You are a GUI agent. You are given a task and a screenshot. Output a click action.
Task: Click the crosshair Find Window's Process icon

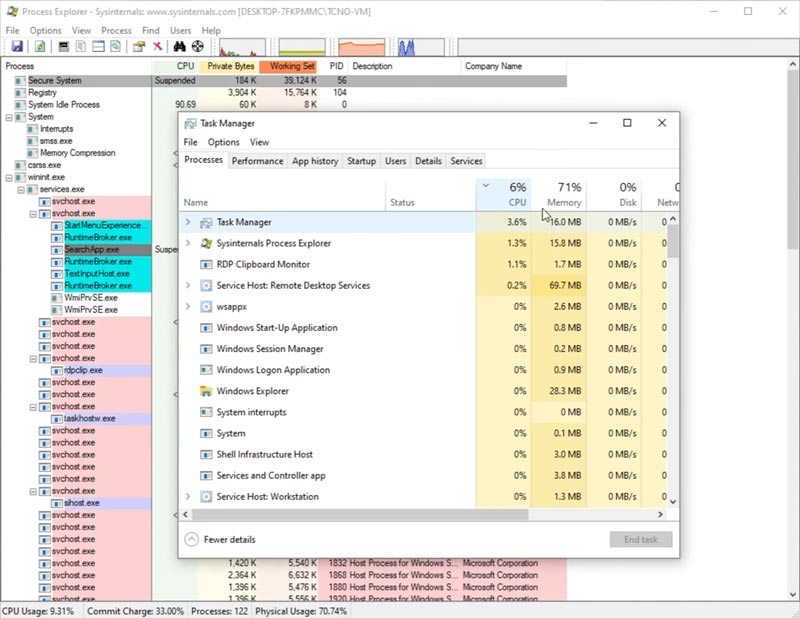[197, 46]
